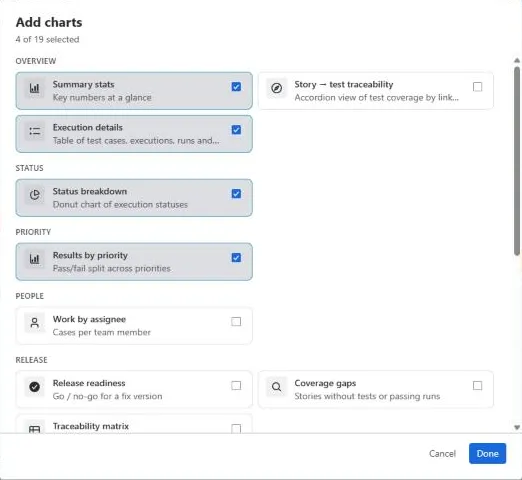Click the 'Add charts' dialog title
The height and width of the screenshot is (480, 522).
pos(49,22)
